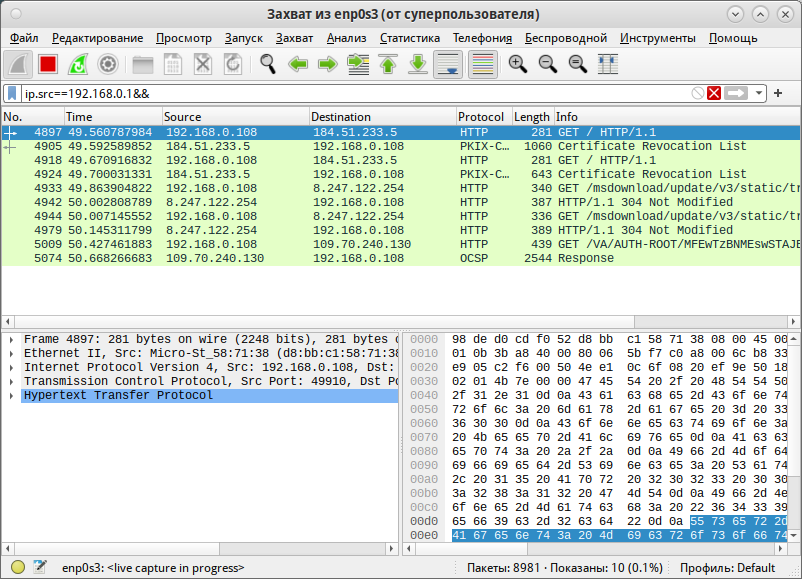Go forward to next packet arrow
Viewport: 802px width, 579px height.
point(328,64)
